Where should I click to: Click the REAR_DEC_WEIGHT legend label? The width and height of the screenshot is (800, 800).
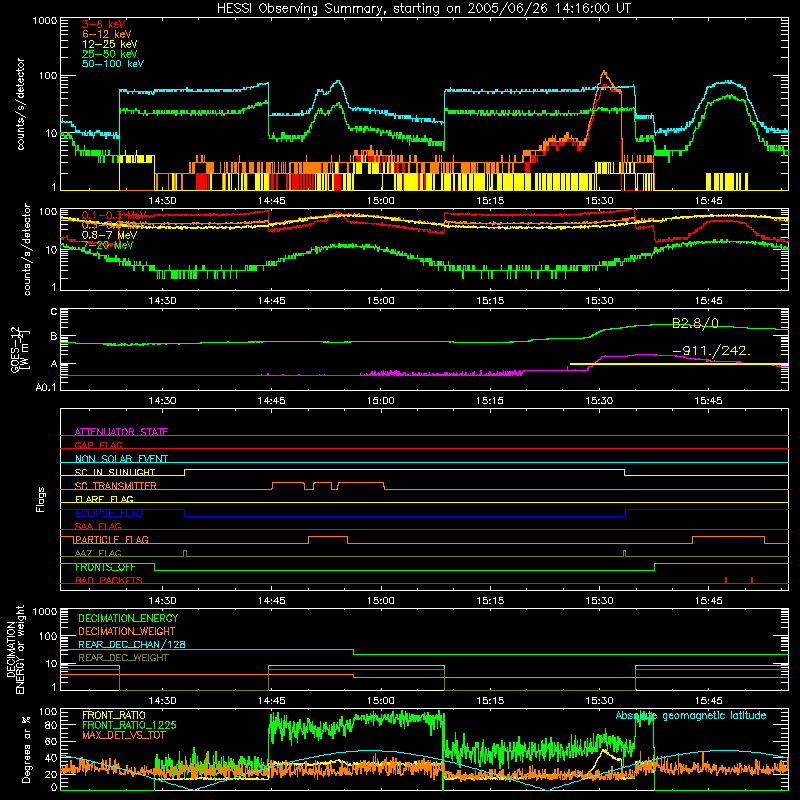tap(123, 658)
